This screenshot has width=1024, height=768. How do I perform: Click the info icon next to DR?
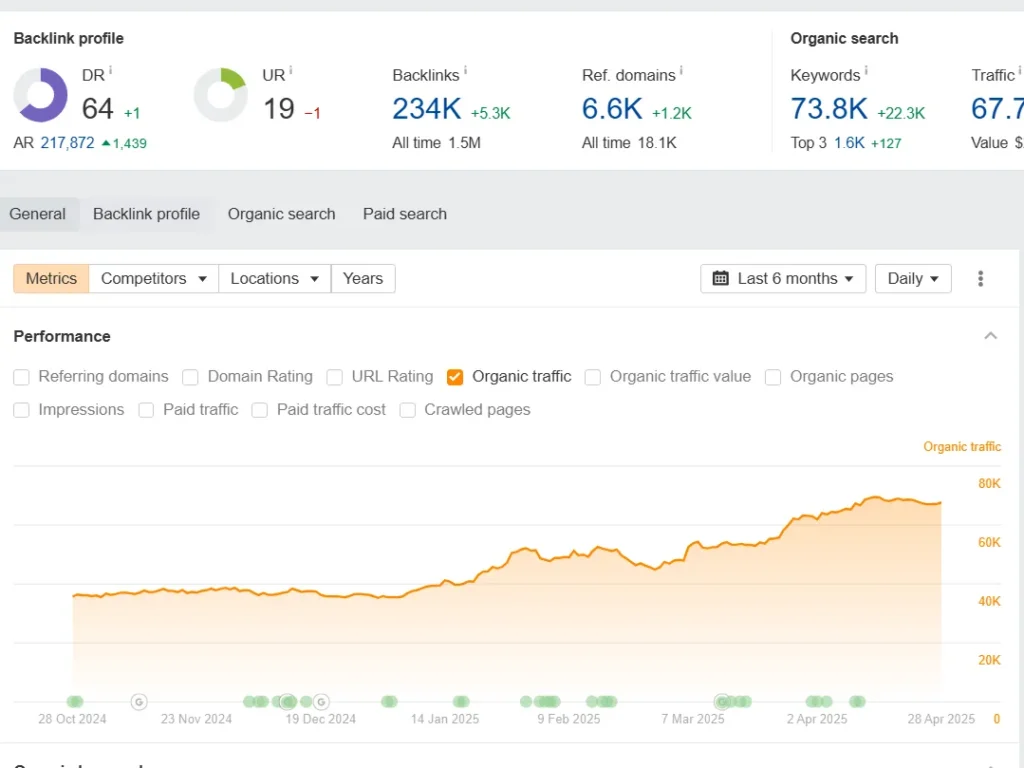click(x=110, y=71)
